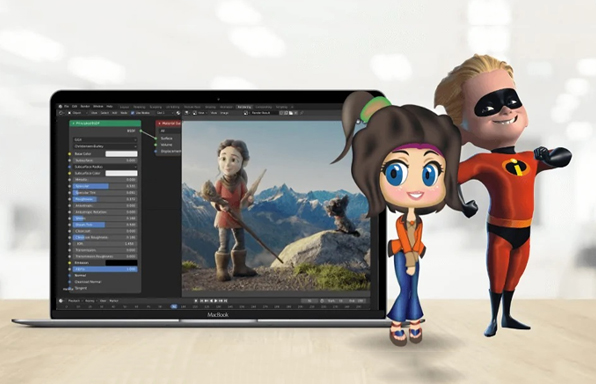Open the node editor View menu
Viewport: 596px width, 384px height.
tap(94, 113)
